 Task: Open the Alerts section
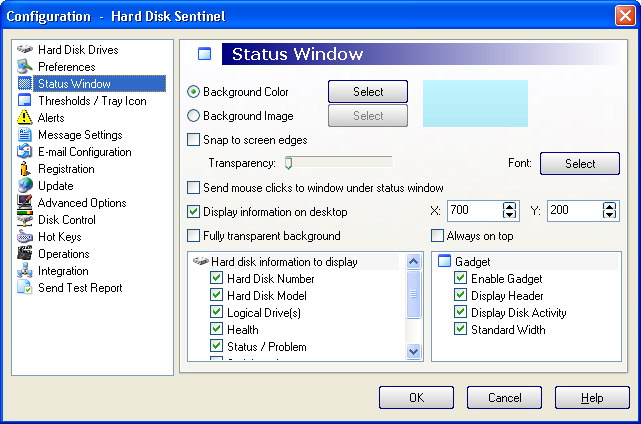pyautogui.click(x=51, y=118)
